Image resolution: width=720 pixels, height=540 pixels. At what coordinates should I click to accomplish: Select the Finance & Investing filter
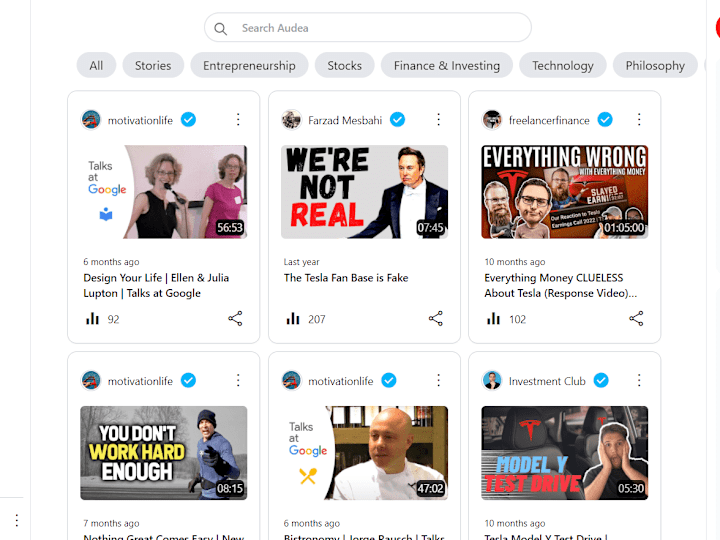pos(447,65)
